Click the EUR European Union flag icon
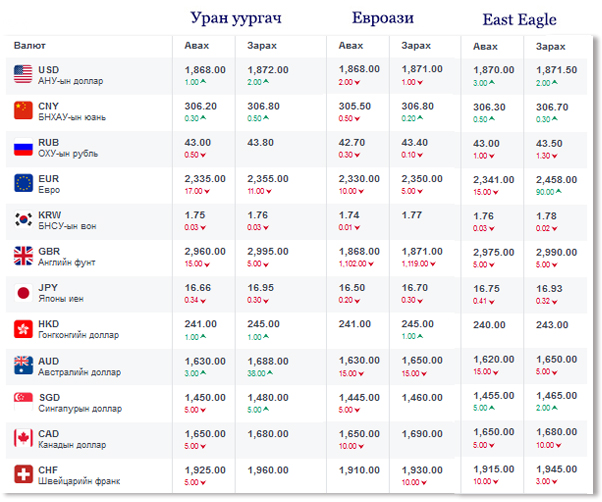602x502 pixels. [x=22, y=183]
